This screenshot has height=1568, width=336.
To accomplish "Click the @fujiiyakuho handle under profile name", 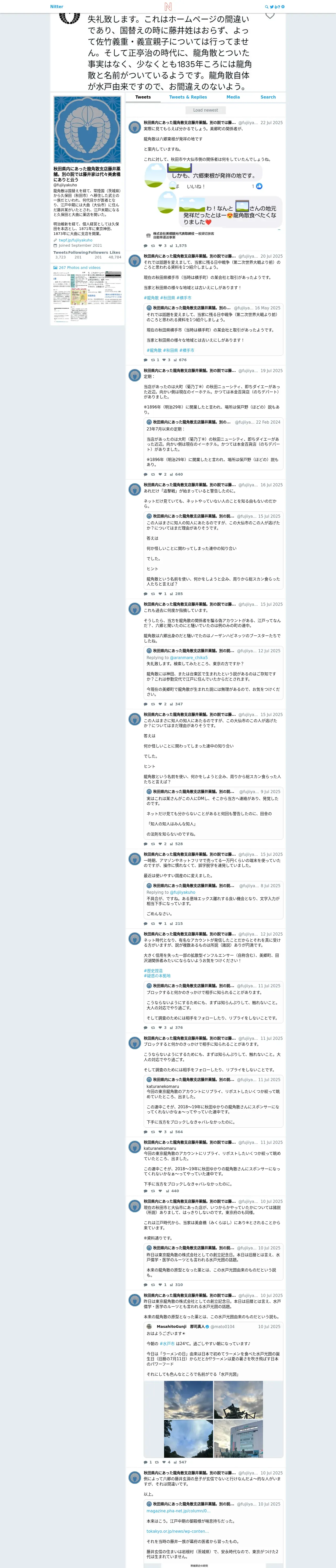I will (x=65, y=185).
